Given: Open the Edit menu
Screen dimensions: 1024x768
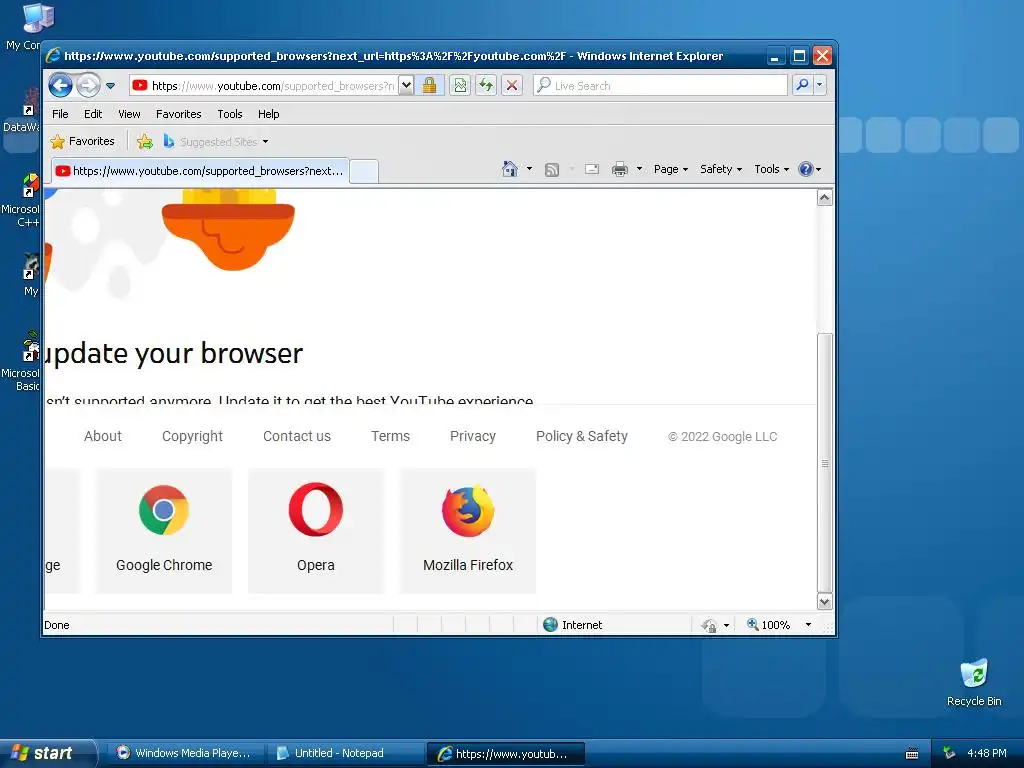Looking at the screenshot, I should click(x=93, y=114).
